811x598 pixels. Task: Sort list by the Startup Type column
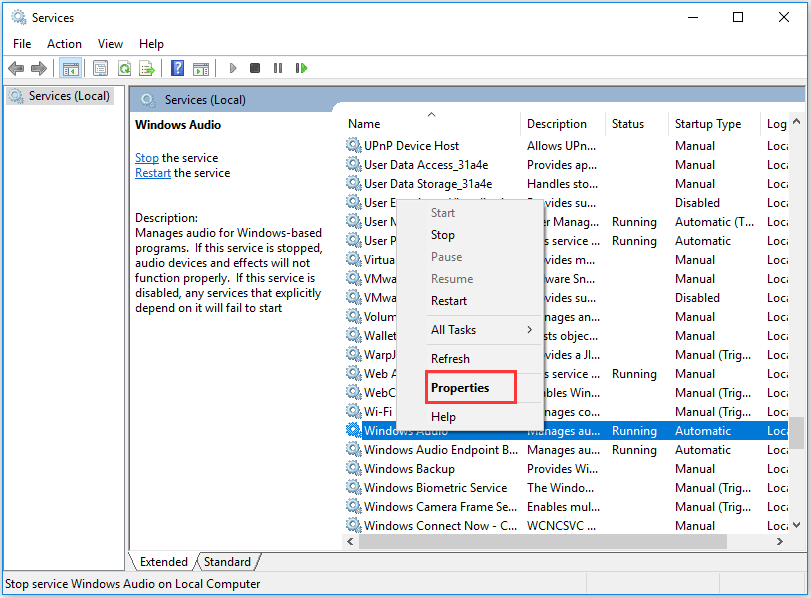[708, 124]
